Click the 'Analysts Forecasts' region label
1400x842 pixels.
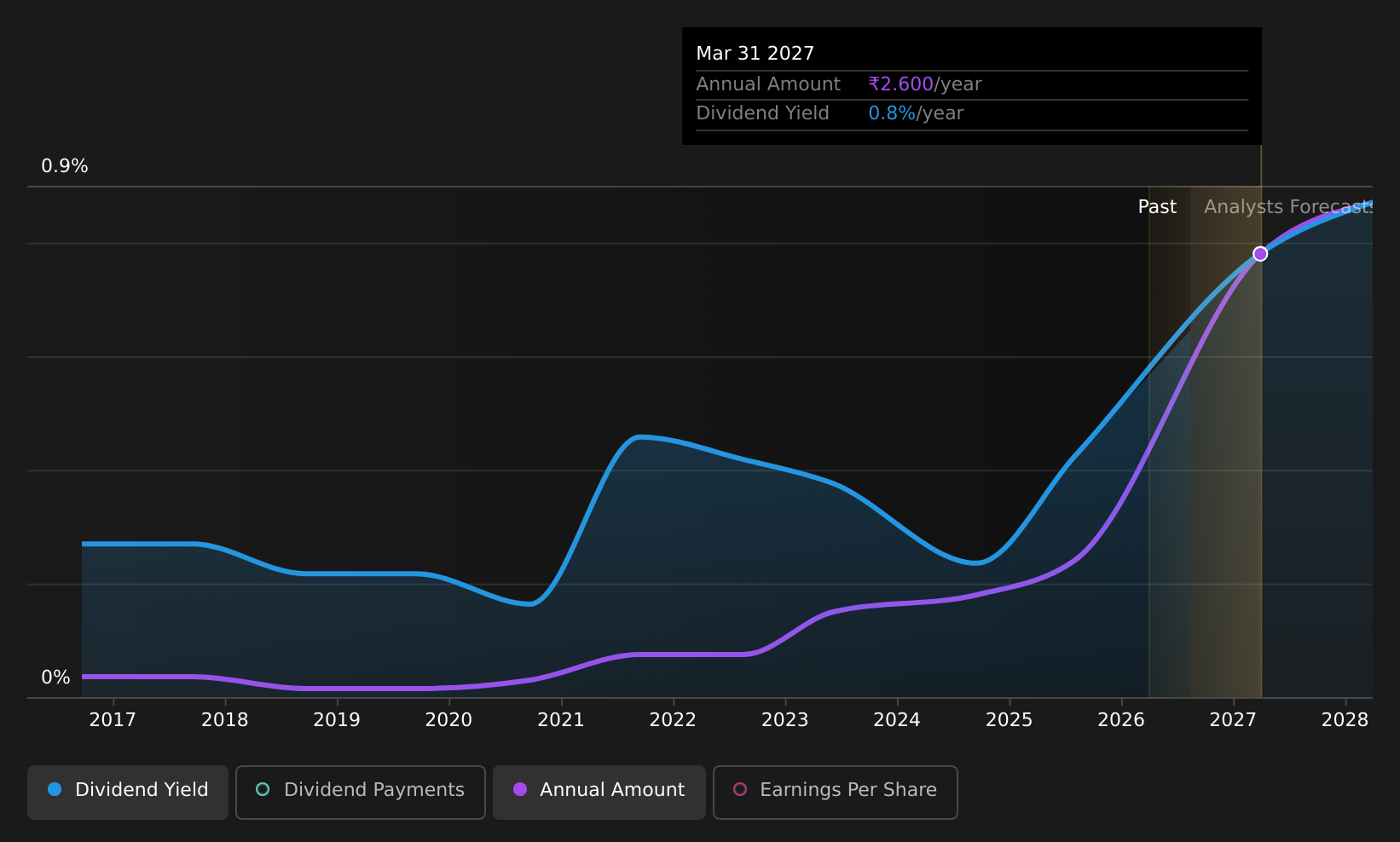[x=1288, y=207]
